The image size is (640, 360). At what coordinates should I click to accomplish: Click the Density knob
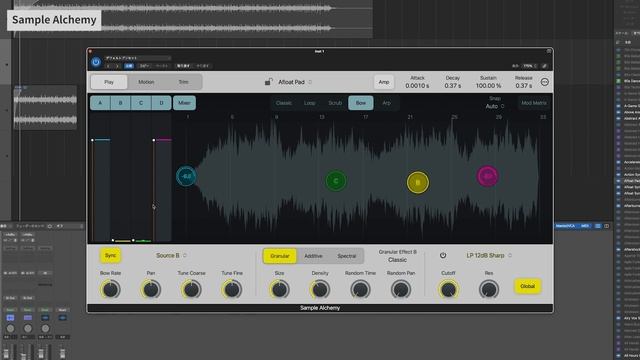tap(320, 289)
